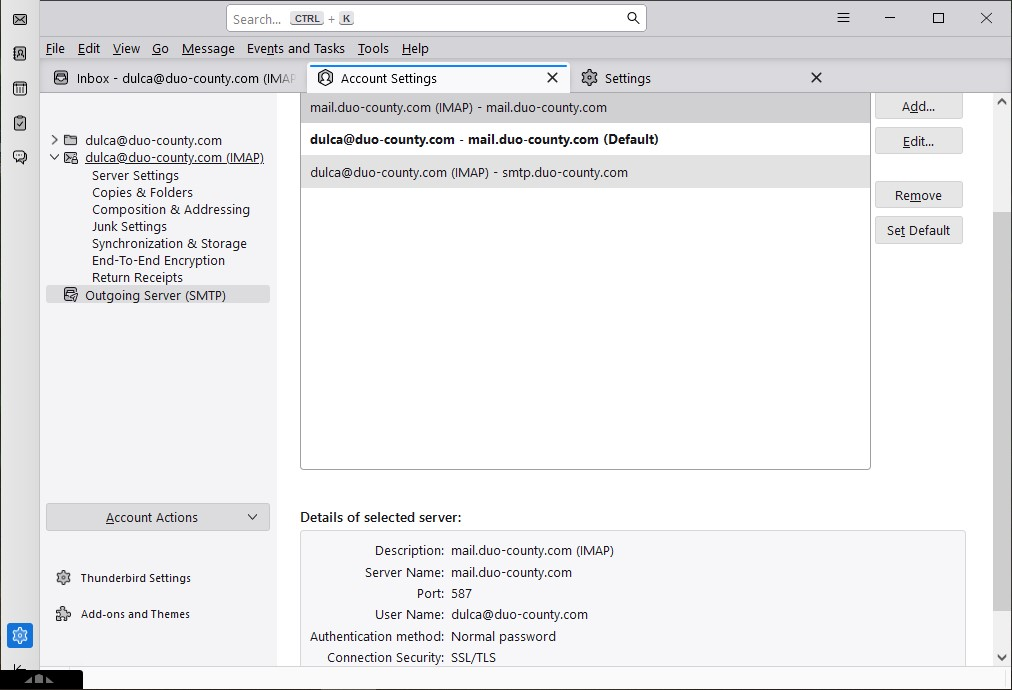Open the Mail space icon
Screen dimensions: 1012x690
[20, 19]
